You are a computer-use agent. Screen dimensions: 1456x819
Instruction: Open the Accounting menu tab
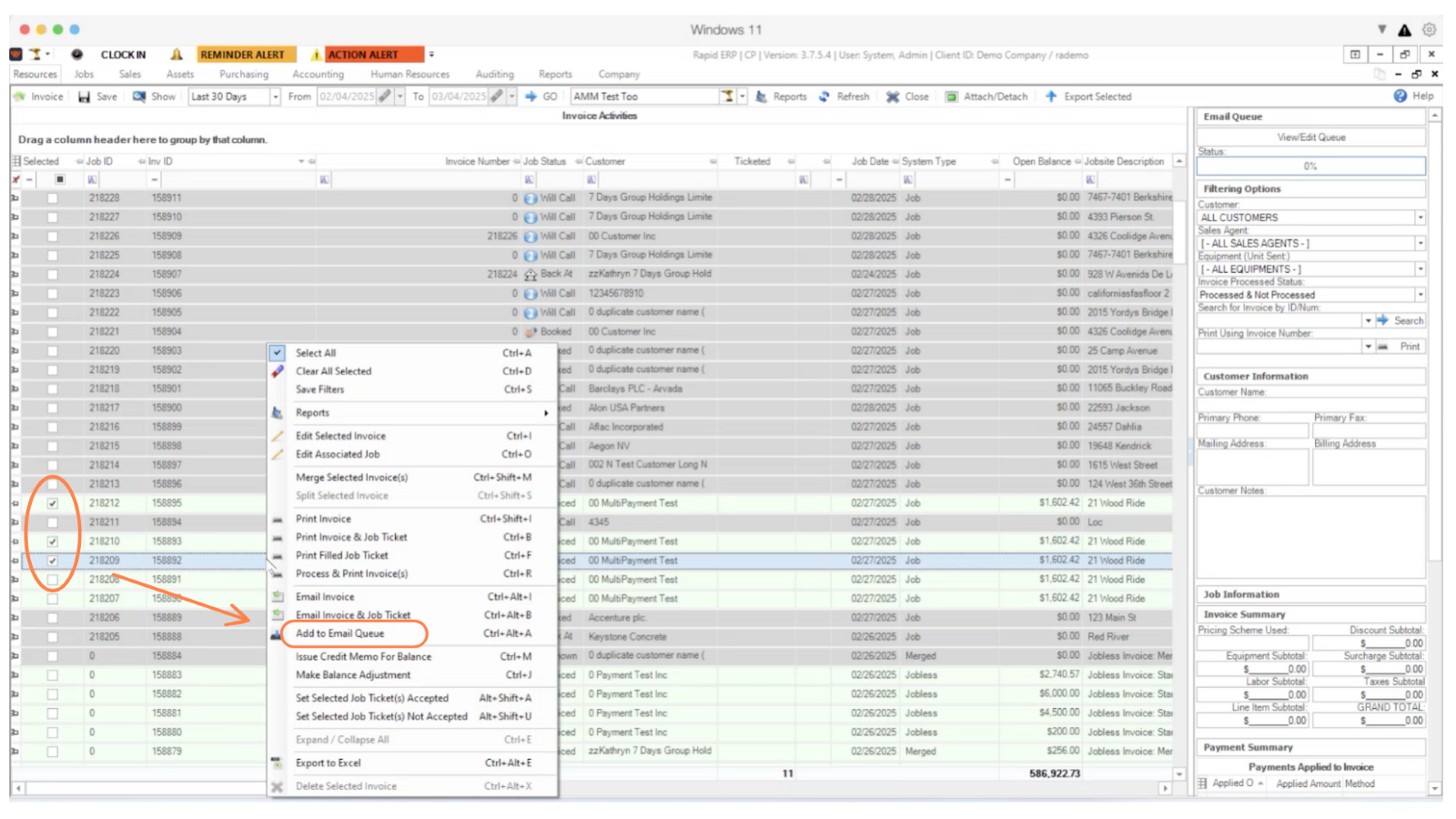tap(318, 75)
